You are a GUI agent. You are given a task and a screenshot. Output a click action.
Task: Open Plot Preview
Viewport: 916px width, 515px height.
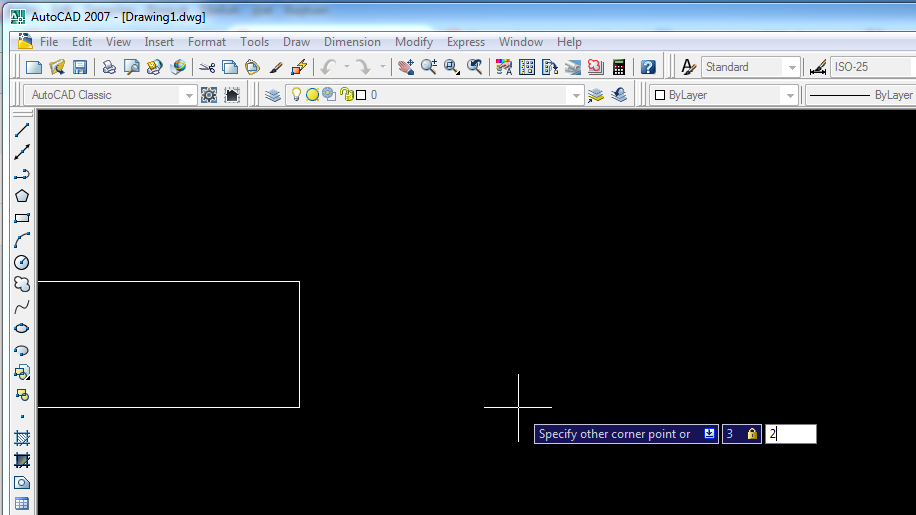132,67
